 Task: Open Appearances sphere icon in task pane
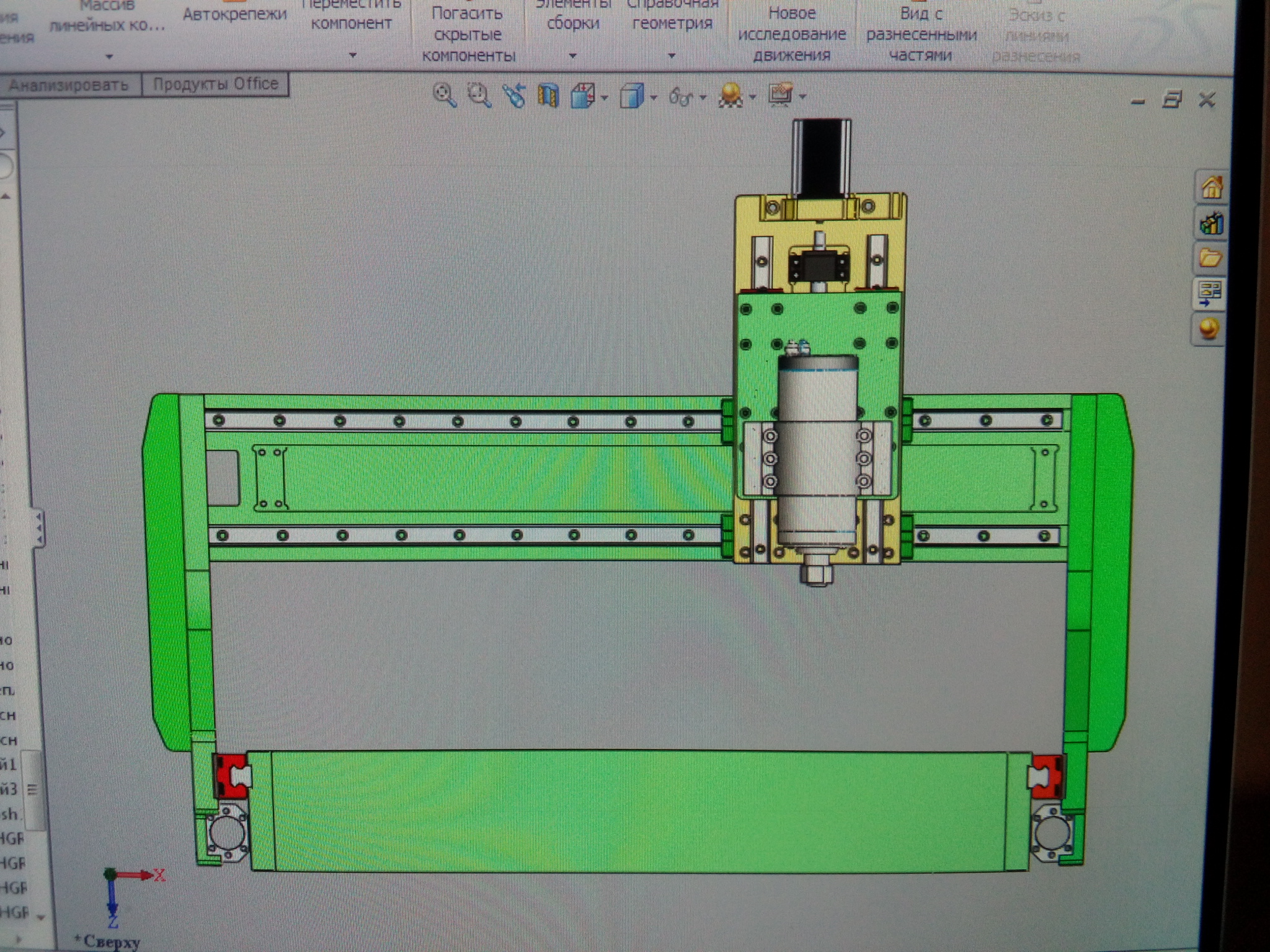tap(1209, 328)
